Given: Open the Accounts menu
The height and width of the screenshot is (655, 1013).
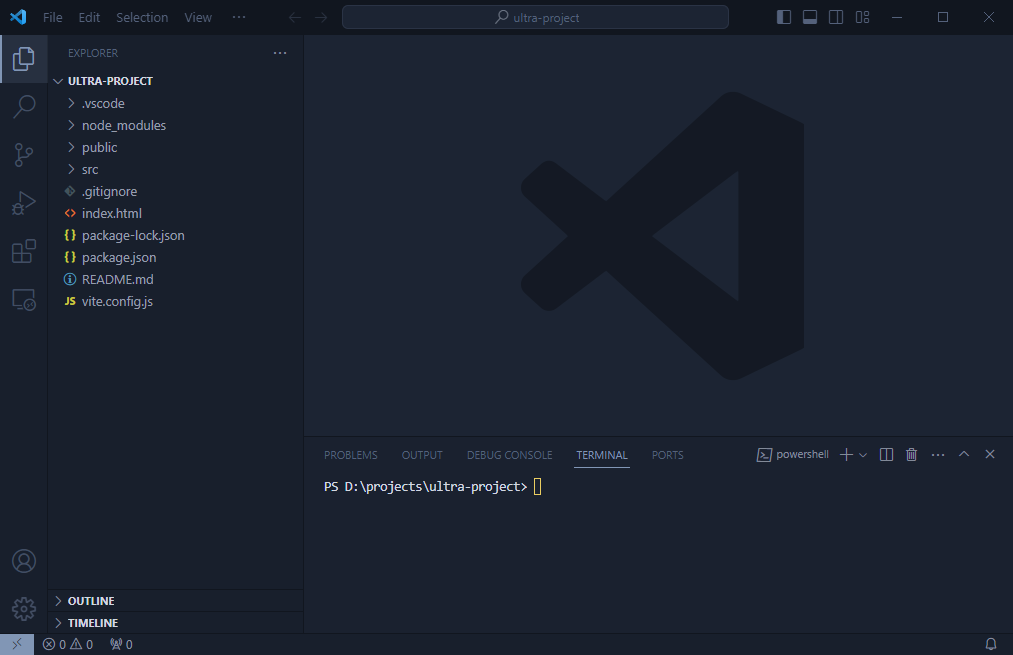Looking at the screenshot, I should (x=24, y=561).
